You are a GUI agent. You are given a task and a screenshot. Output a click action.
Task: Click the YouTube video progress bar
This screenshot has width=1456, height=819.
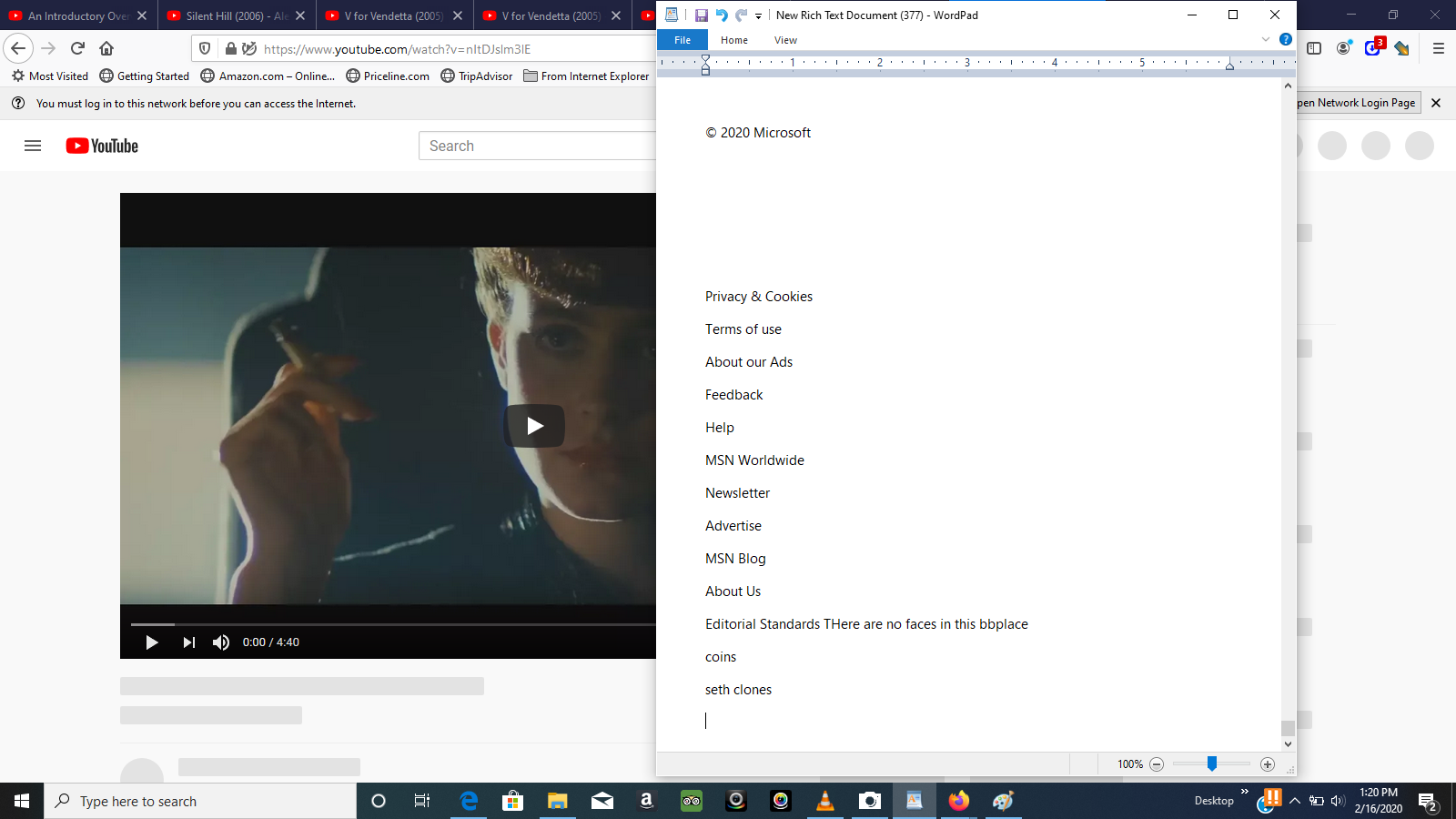pyautogui.click(x=393, y=624)
